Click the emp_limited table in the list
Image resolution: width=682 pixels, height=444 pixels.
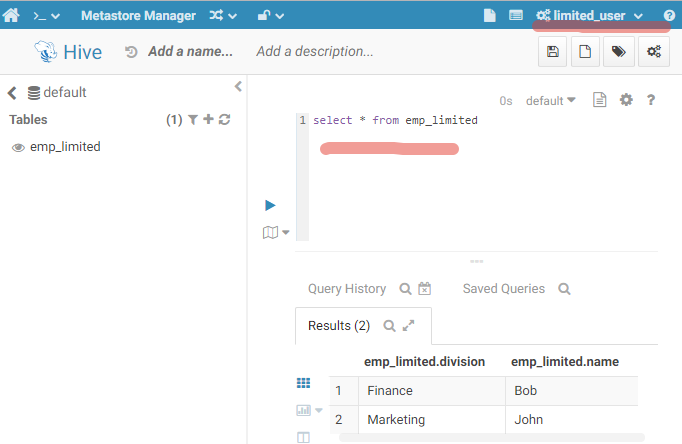point(65,147)
